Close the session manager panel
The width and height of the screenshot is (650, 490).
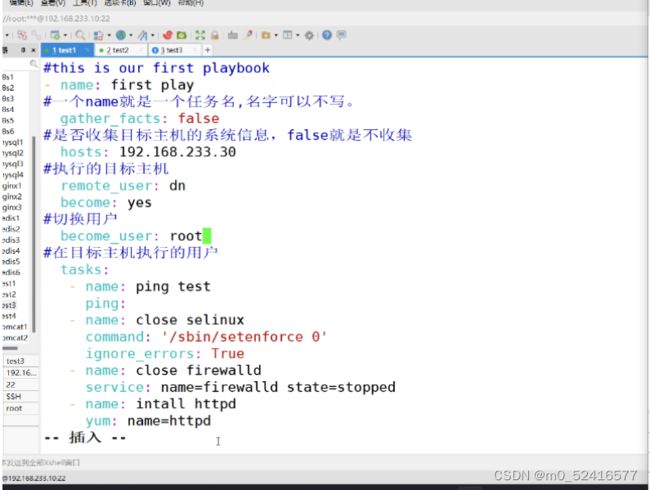(33, 50)
